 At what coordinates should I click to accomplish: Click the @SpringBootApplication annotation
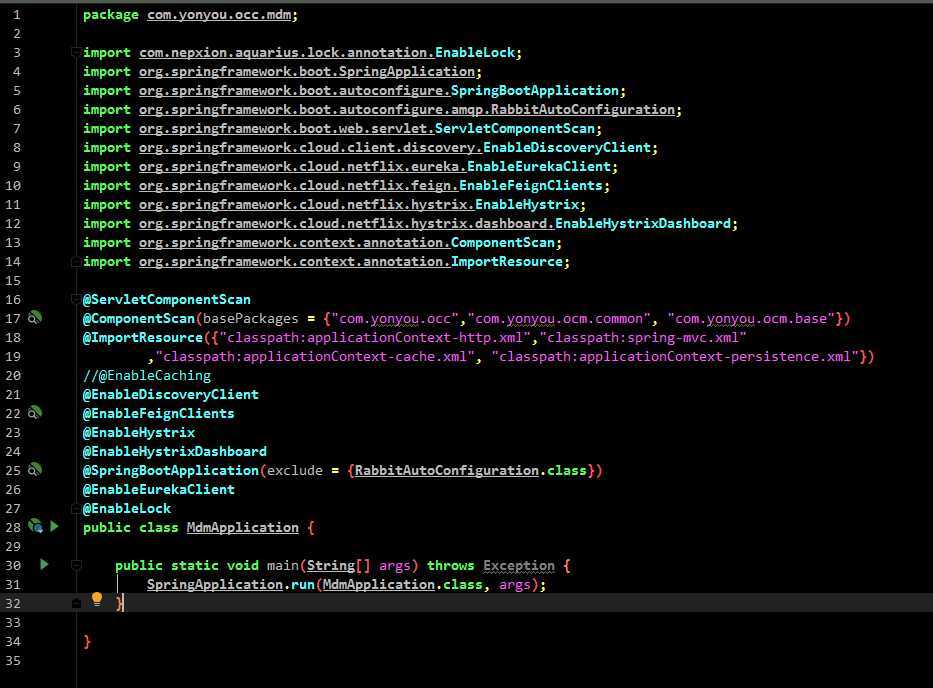[x=171, y=471]
